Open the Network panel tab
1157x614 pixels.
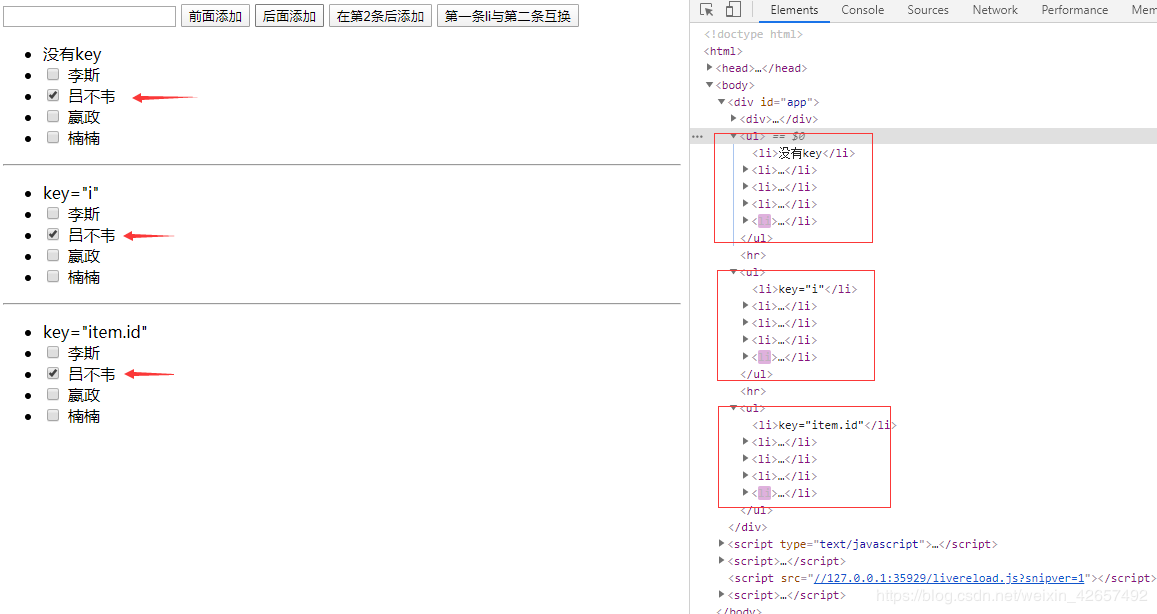[x=995, y=10]
